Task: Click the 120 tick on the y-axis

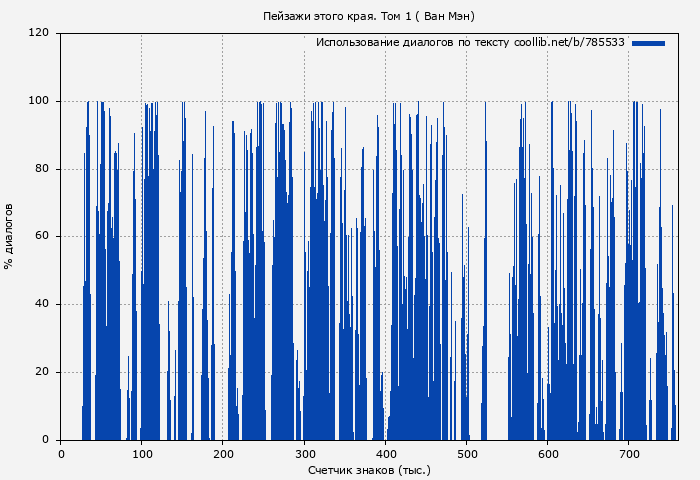Action: 39,33
